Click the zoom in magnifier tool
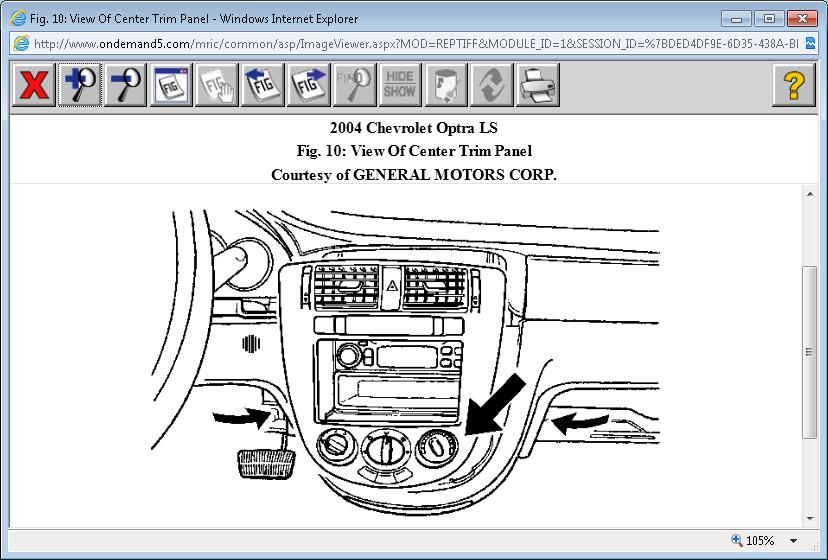The height and width of the screenshot is (560, 828). point(80,85)
